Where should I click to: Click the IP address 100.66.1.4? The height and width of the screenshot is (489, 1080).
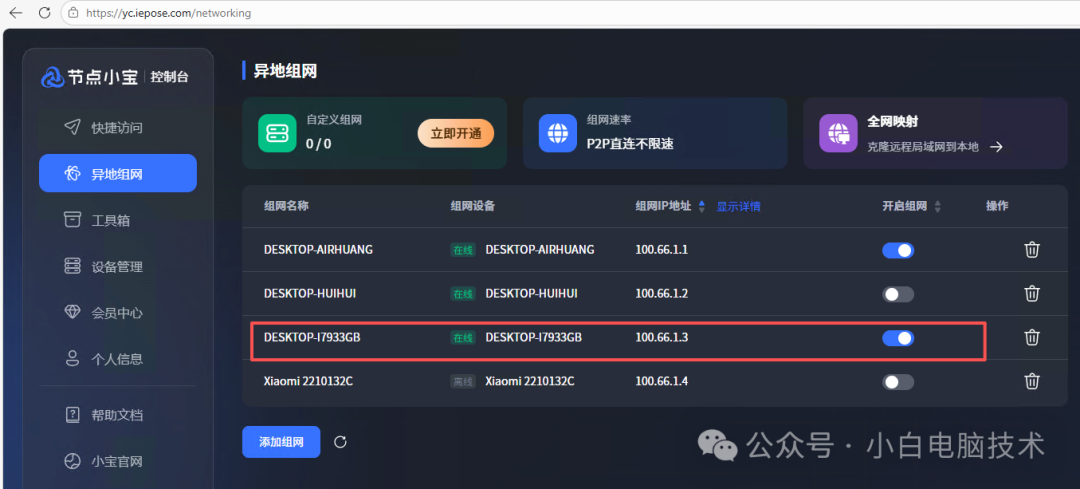pos(661,381)
